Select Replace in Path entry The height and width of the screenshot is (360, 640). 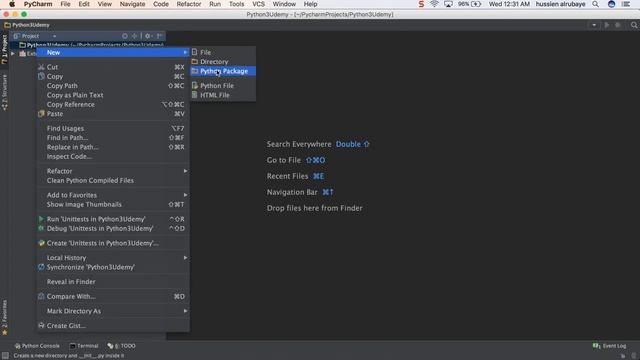(113, 147)
